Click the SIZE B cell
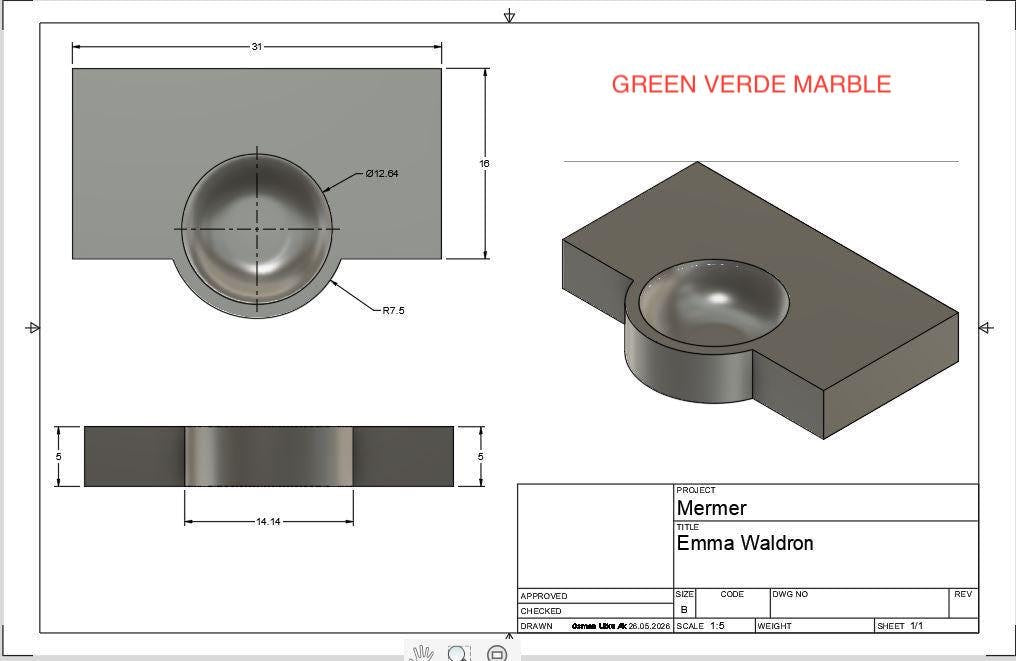The width and height of the screenshot is (1016, 661). (x=684, y=603)
